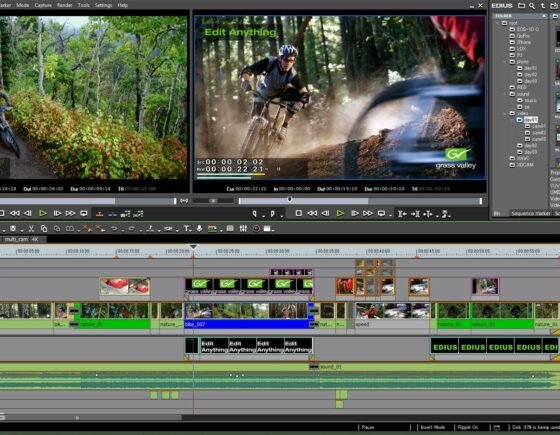Stop the recorder playback
Viewport: 560px width, 435px height.
(299, 213)
